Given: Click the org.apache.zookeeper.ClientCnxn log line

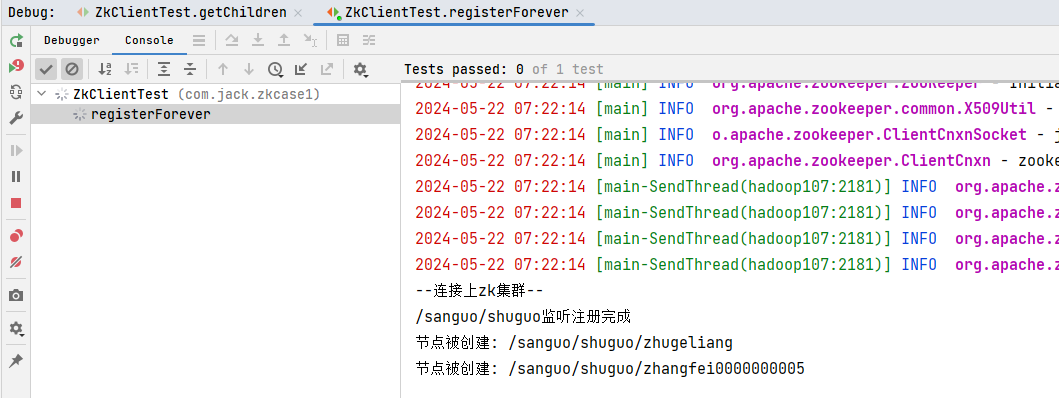Looking at the screenshot, I should [x=737, y=161].
